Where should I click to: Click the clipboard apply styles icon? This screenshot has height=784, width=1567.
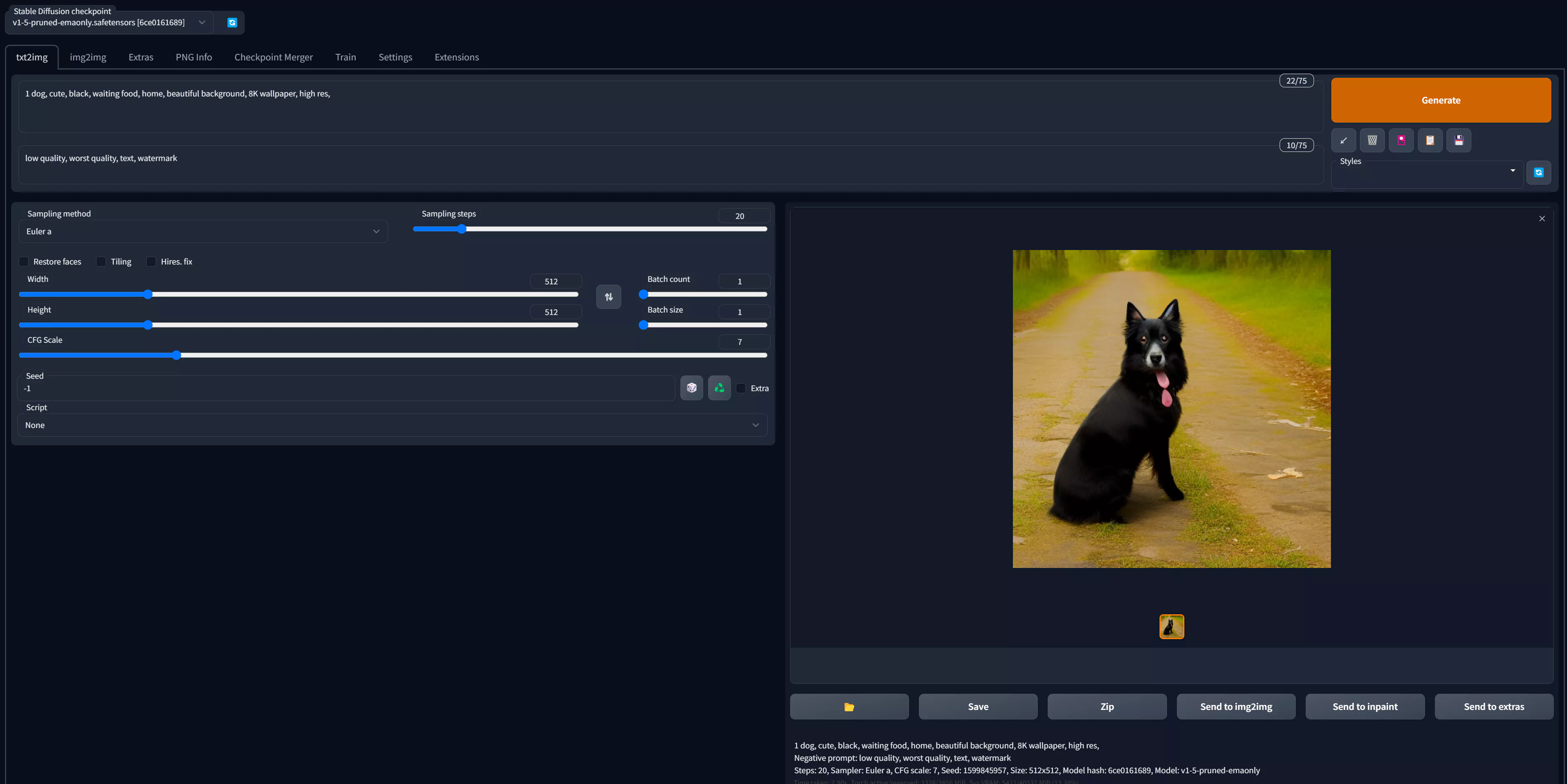[x=1430, y=140]
